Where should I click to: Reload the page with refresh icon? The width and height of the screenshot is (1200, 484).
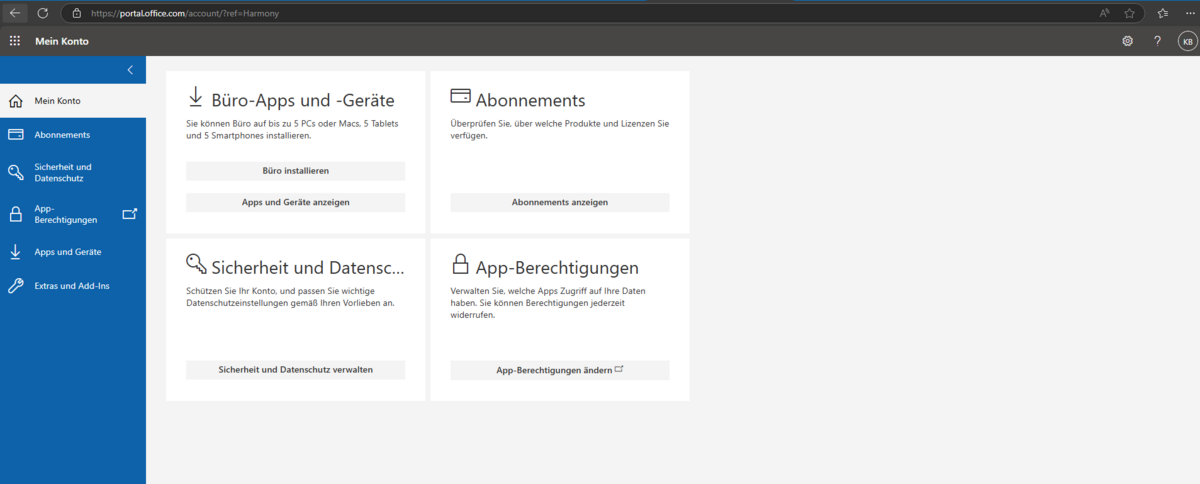click(x=43, y=13)
